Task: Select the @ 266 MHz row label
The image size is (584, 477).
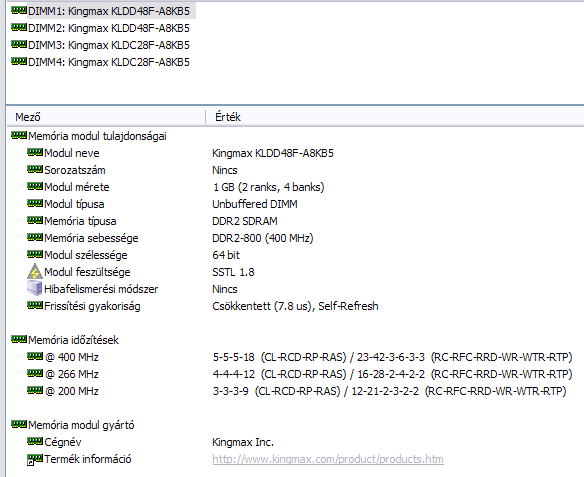Action: (x=72, y=374)
